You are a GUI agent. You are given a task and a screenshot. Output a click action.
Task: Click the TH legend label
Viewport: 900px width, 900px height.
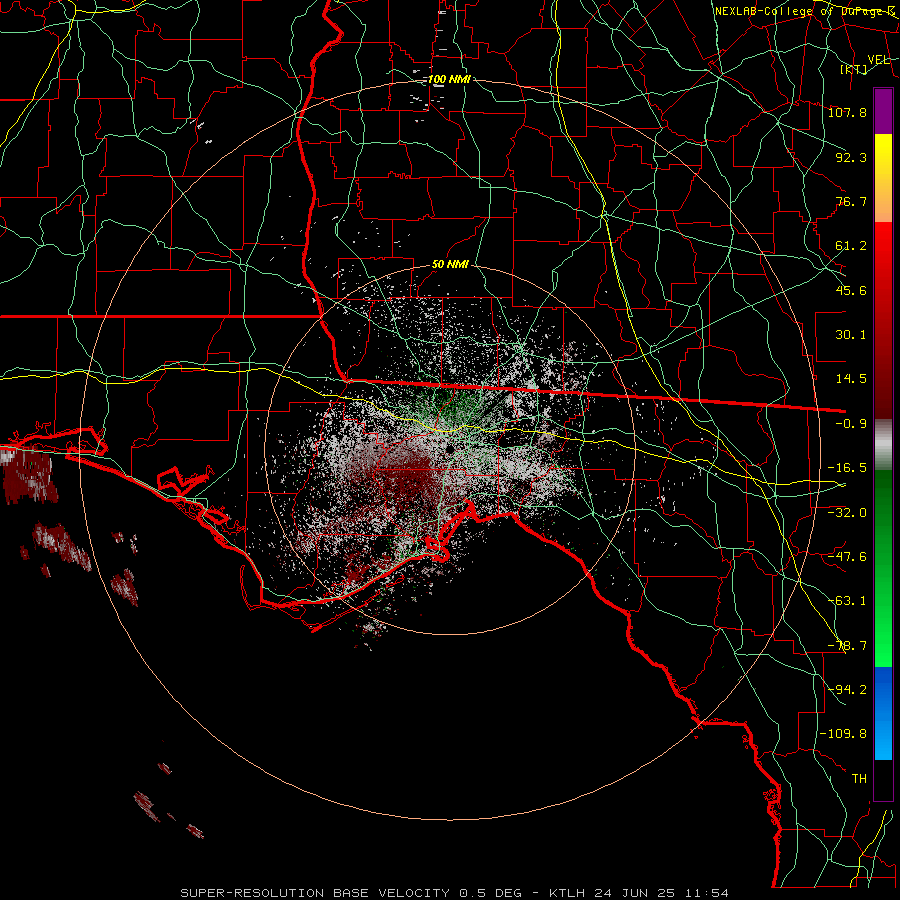(859, 779)
